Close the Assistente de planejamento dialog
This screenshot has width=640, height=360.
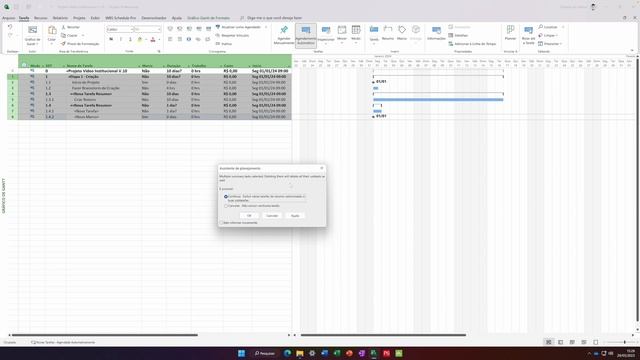point(322,168)
